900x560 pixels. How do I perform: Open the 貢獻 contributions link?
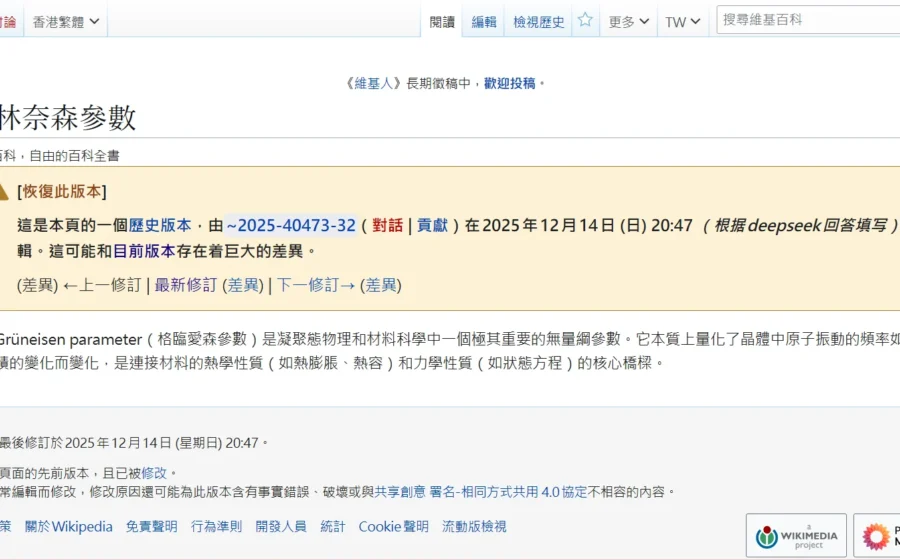coord(432,225)
